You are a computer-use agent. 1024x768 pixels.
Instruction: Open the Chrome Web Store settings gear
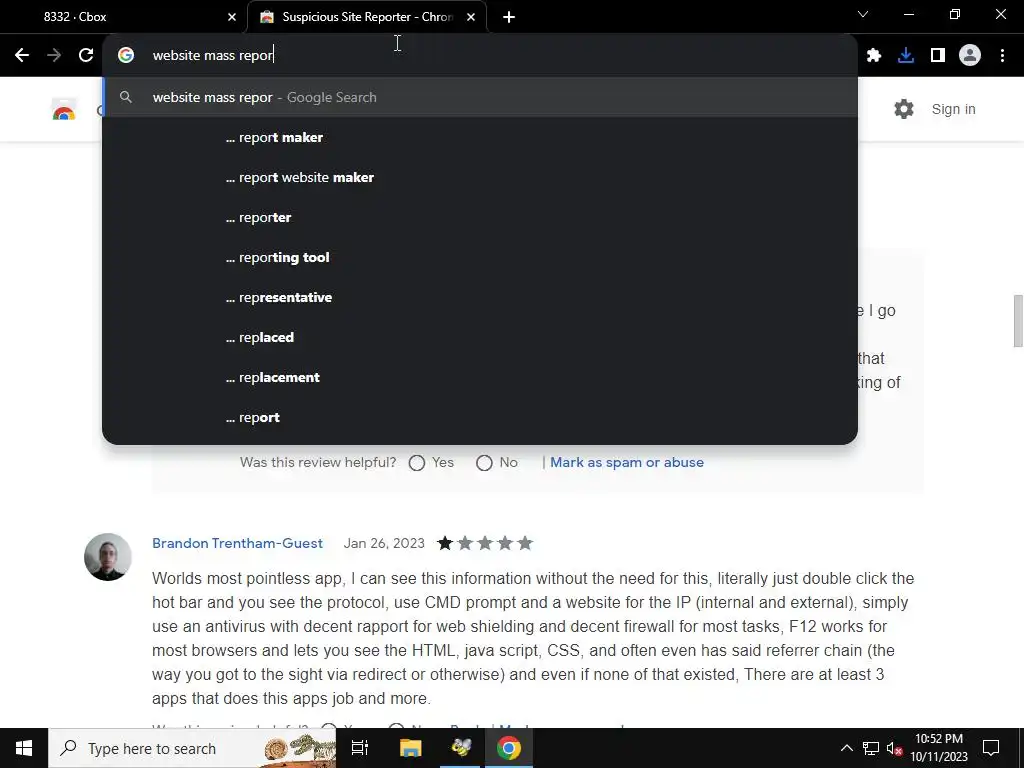[904, 109]
